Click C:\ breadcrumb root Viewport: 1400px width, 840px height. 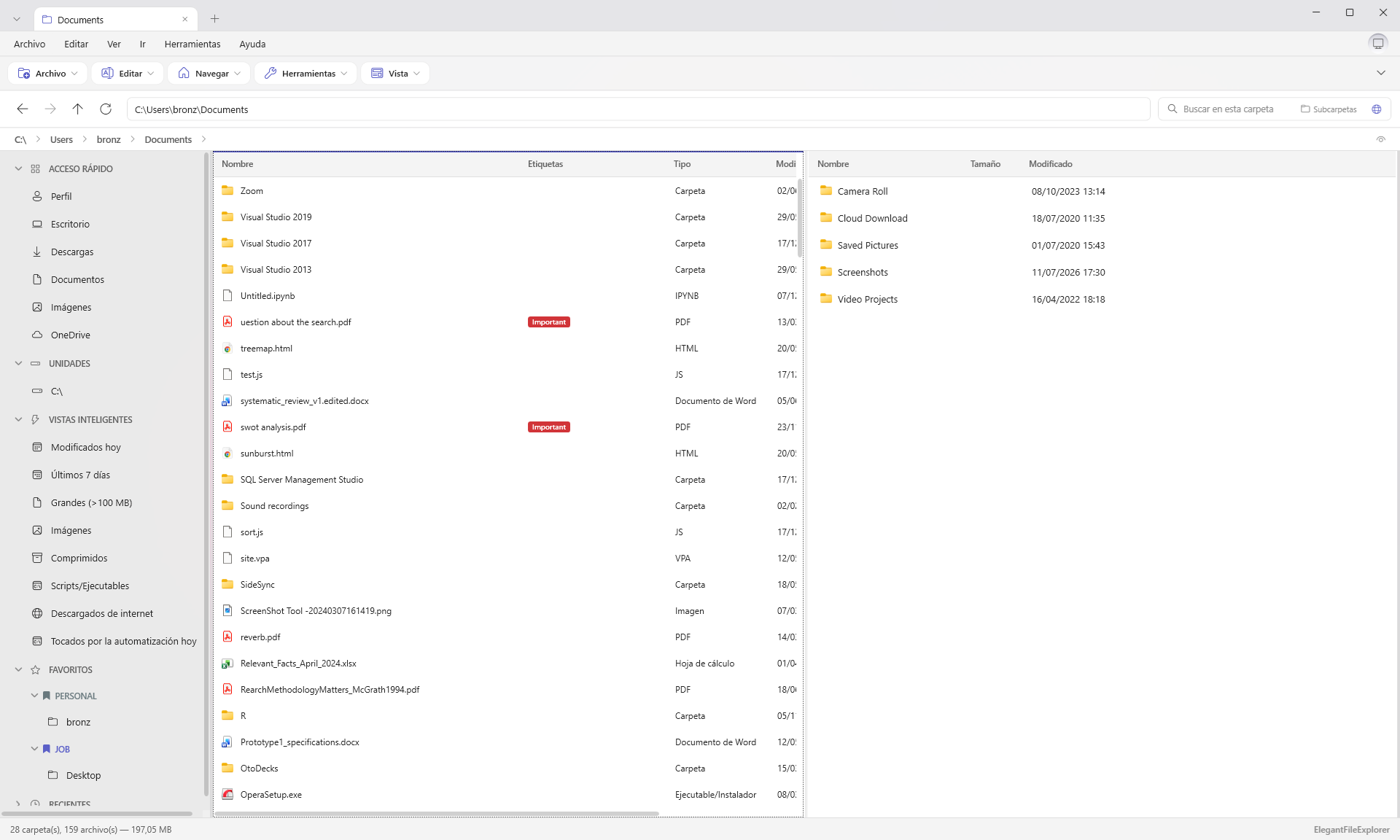coord(20,139)
